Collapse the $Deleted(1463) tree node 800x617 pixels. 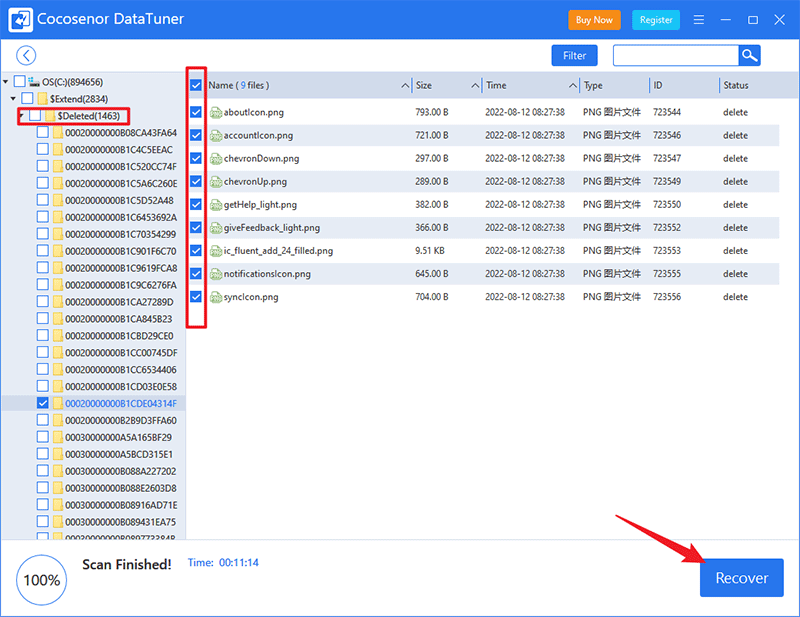coord(21,116)
